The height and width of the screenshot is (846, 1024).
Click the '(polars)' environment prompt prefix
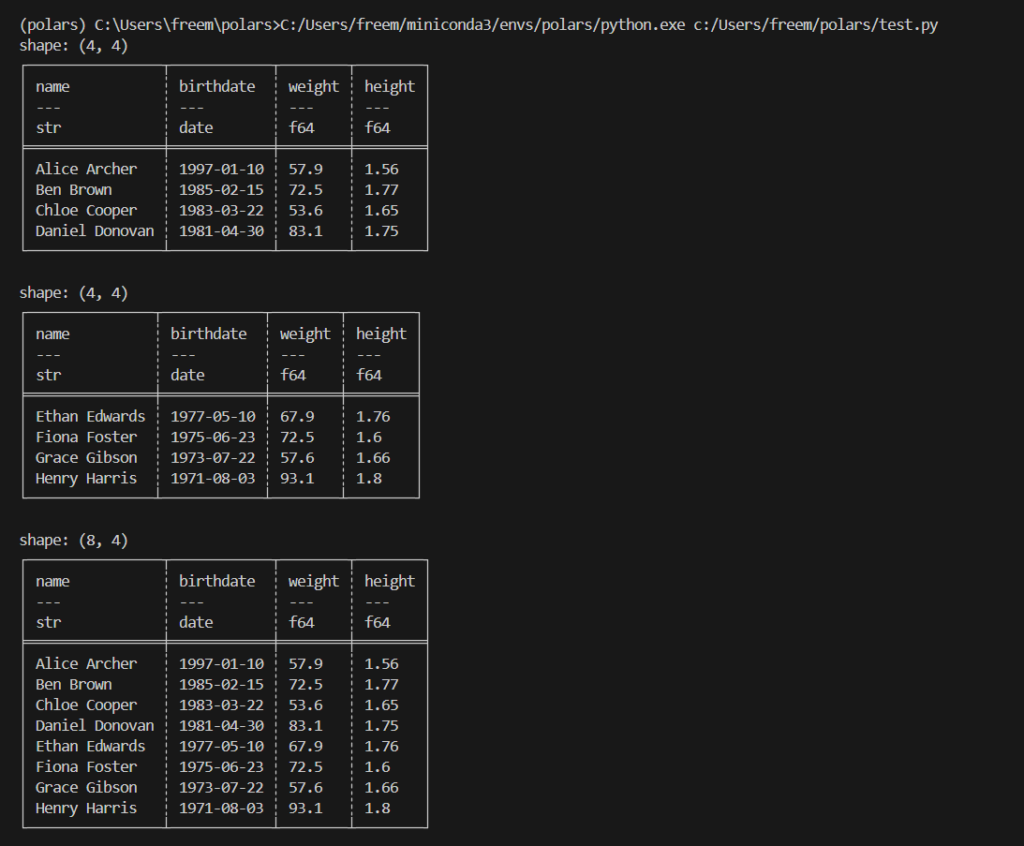53,25
